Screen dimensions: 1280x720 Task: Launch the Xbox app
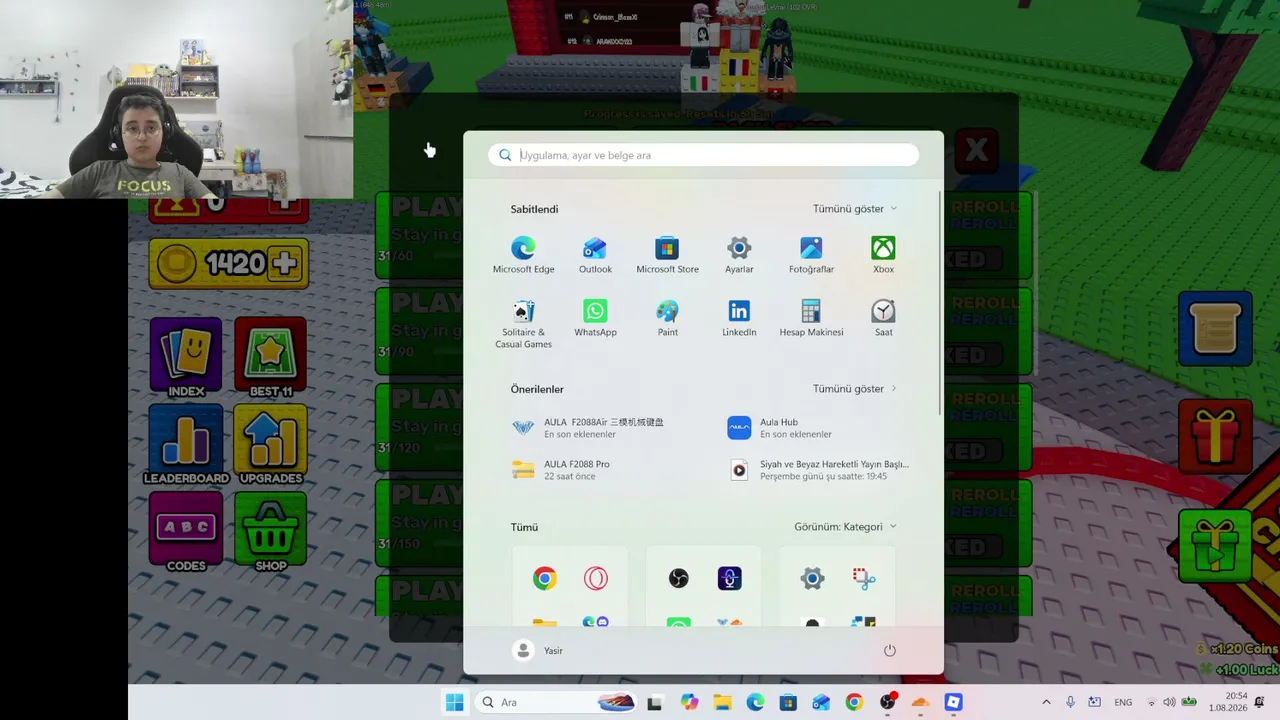[883, 255]
